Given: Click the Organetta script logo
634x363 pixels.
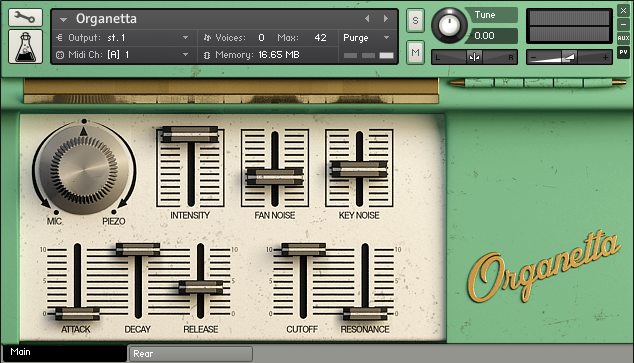Looking at the screenshot, I should click(x=544, y=267).
